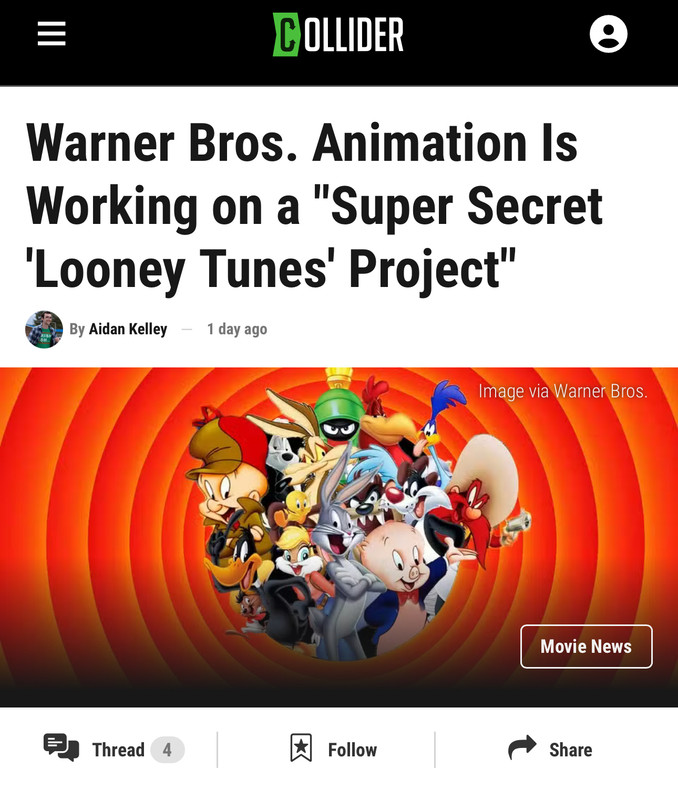This screenshot has width=678, height=800.
Task: Click the Image via Warner Bros. credit
Action: coord(563,391)
